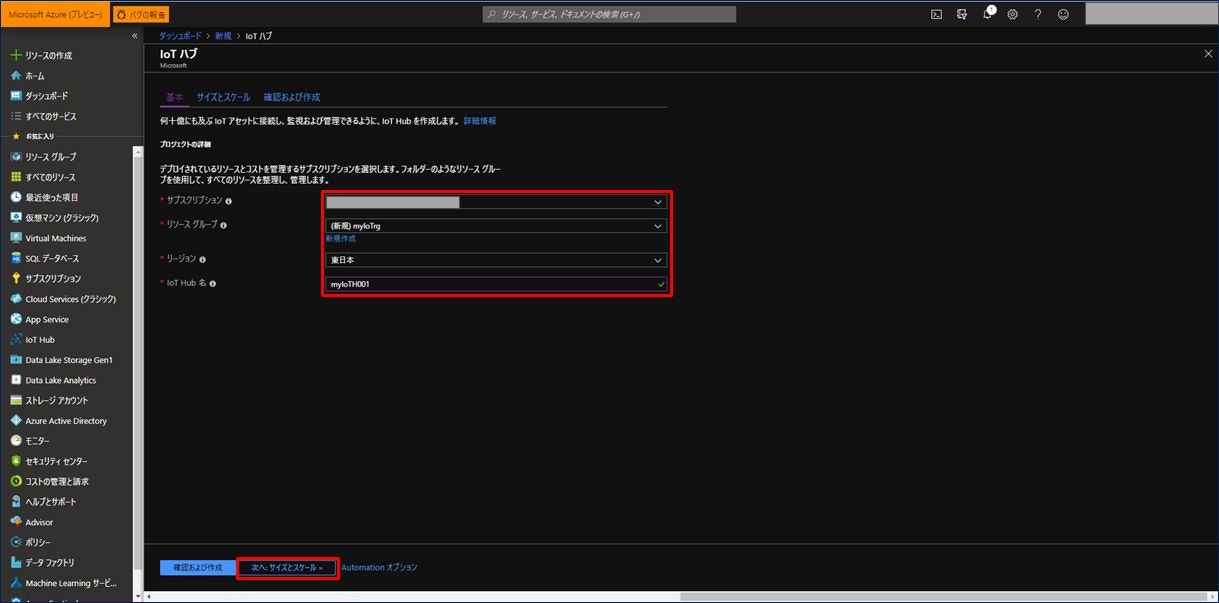Open the notifications bell
The width and height of the screenshot is (1219, 603).
[987, 14]
